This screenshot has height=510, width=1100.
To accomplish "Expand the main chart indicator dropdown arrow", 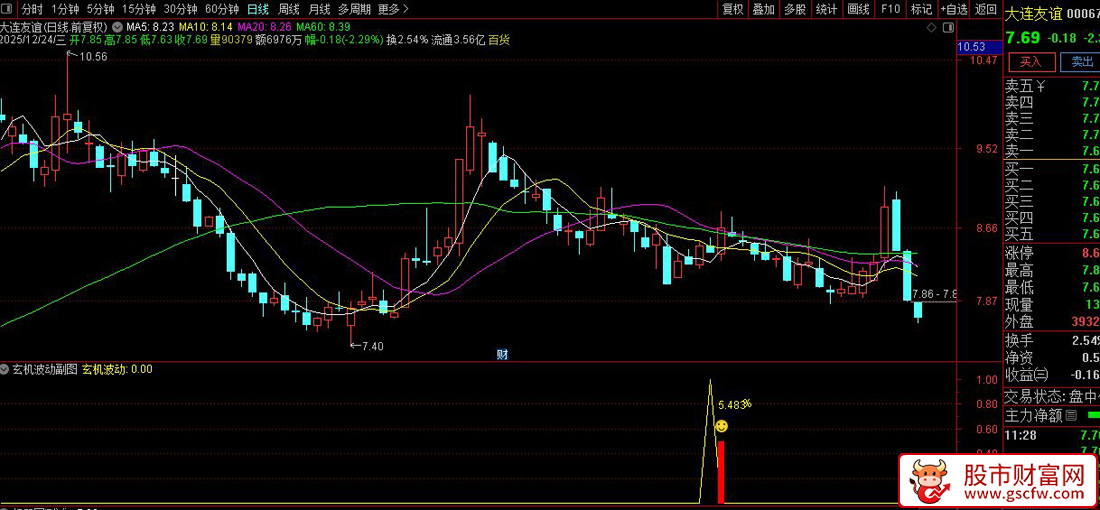I will 116,27.
